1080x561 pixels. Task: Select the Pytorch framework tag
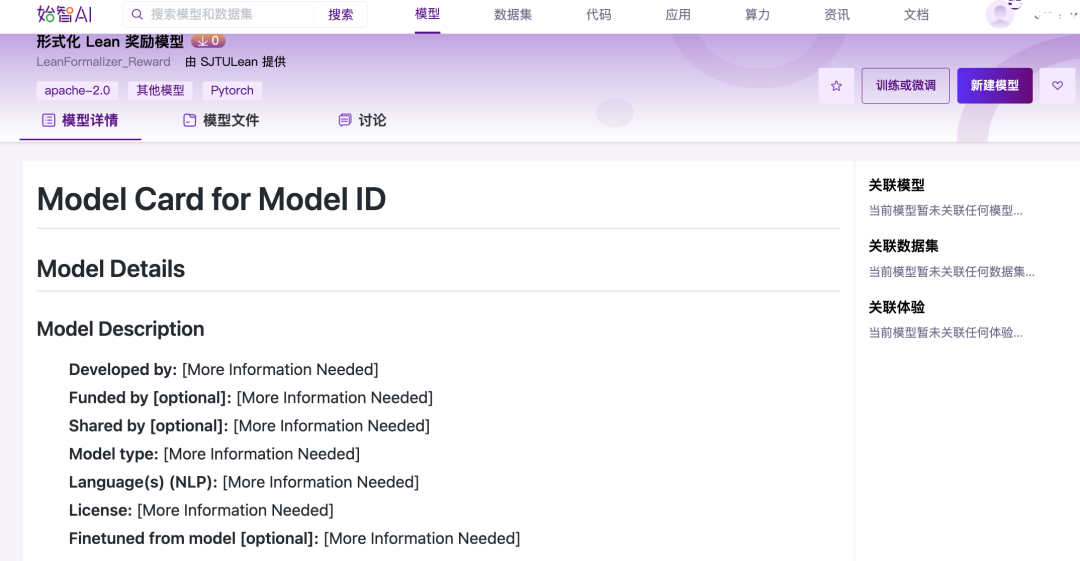pos(232,90)
